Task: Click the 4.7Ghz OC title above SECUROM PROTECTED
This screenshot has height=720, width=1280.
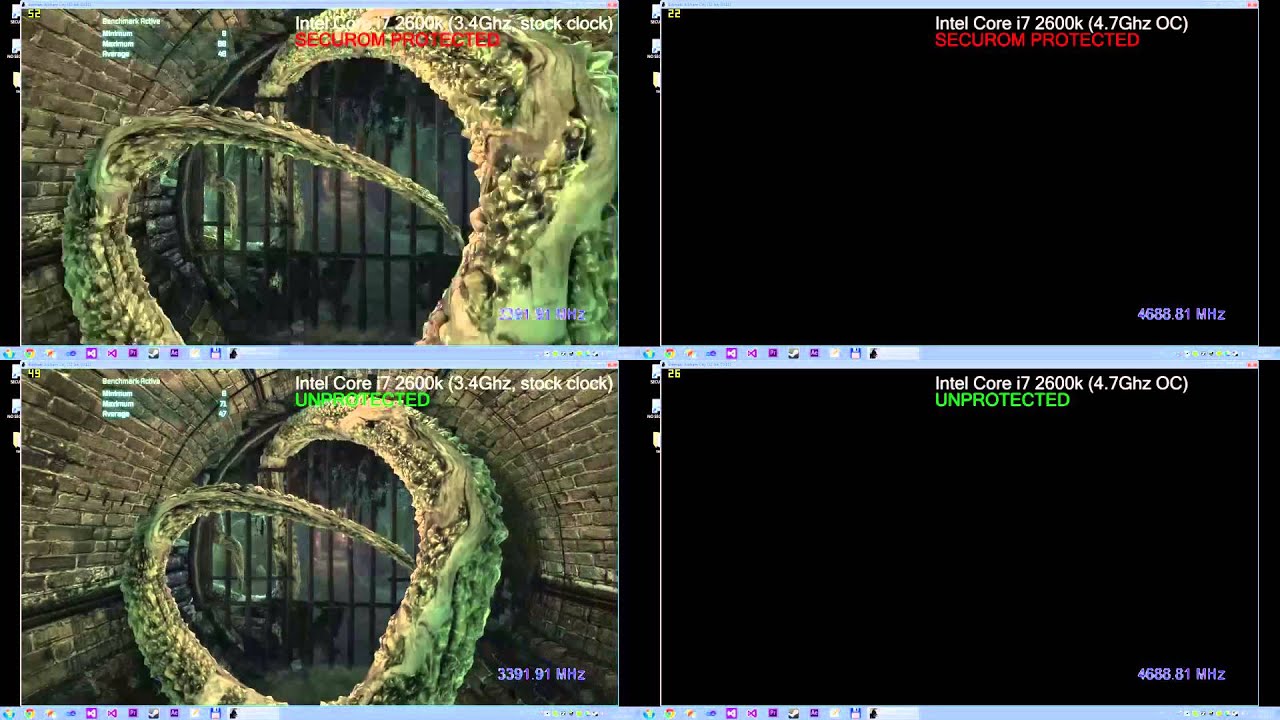Action: (1061, 23)
